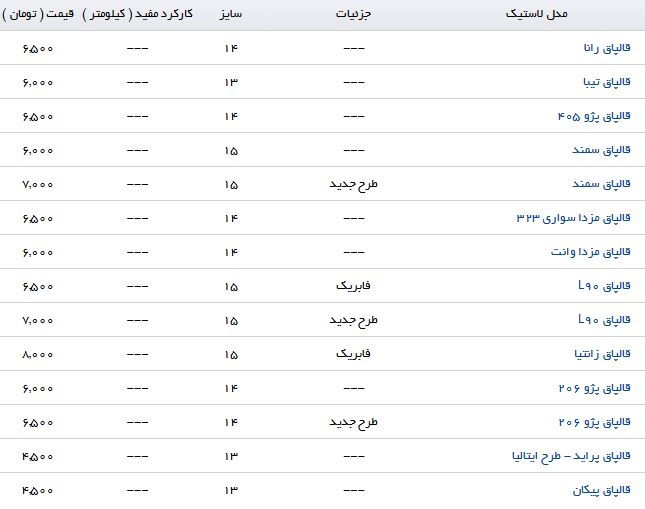Open the قالپاق پراید – طرح ایتالیا link

pos(571,456)
